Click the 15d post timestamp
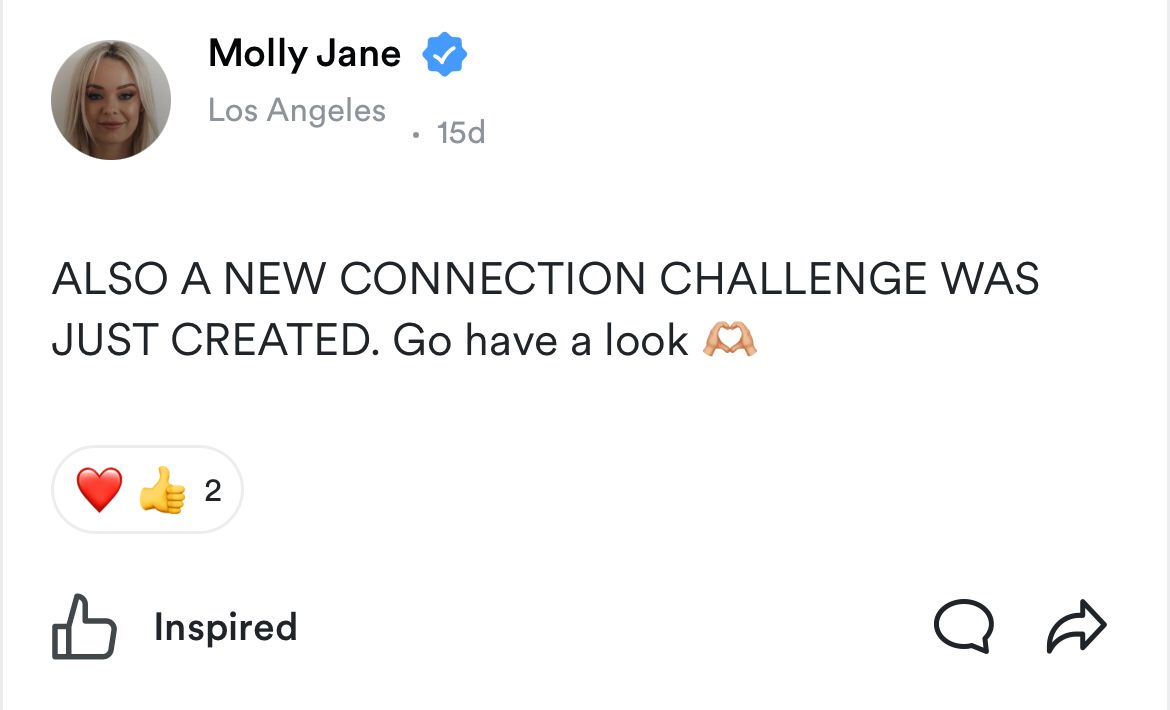This screenshot has width=1170, height=710. coord(461,132)
